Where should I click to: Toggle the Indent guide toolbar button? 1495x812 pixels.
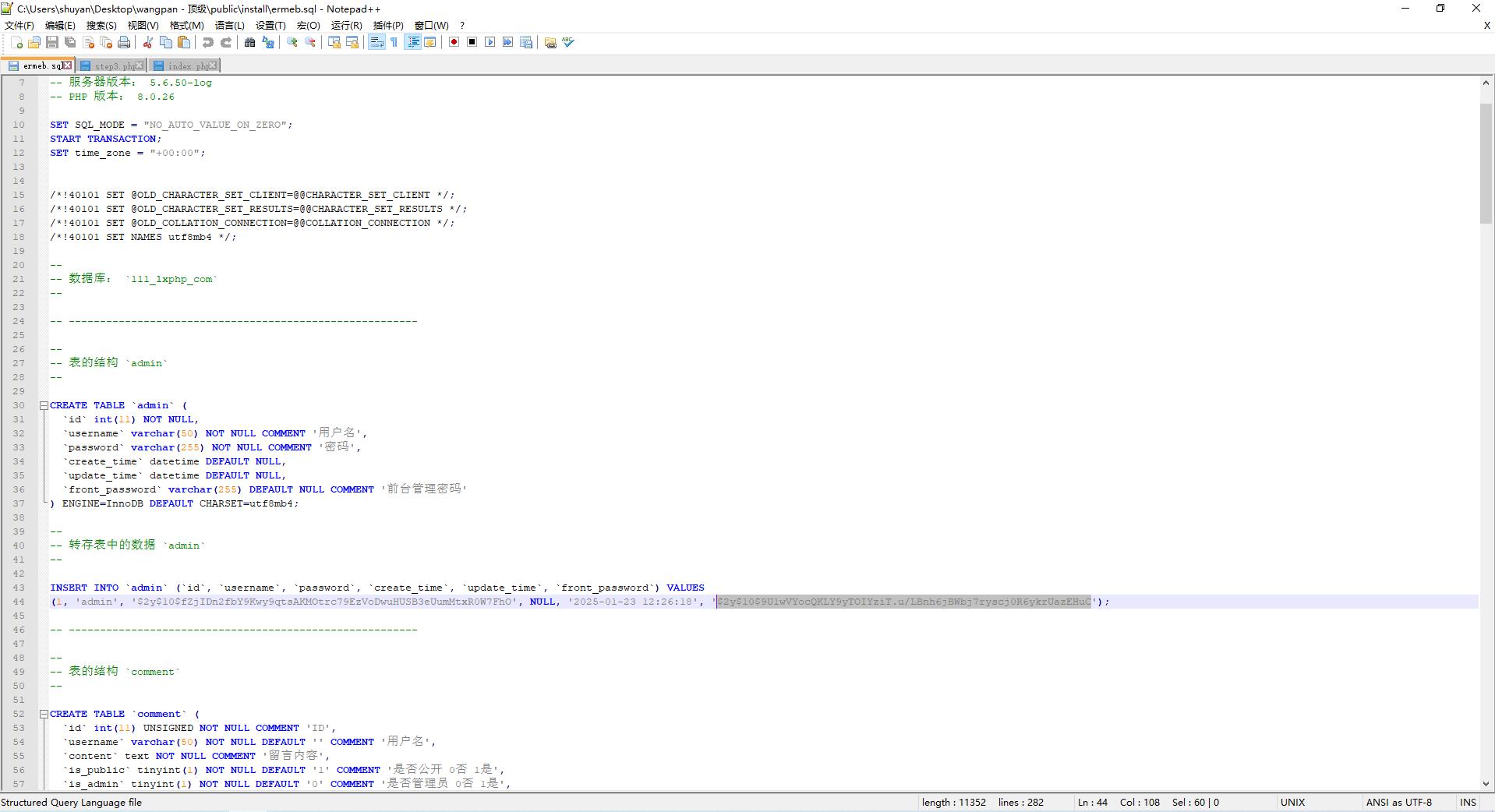coord(413,43)
